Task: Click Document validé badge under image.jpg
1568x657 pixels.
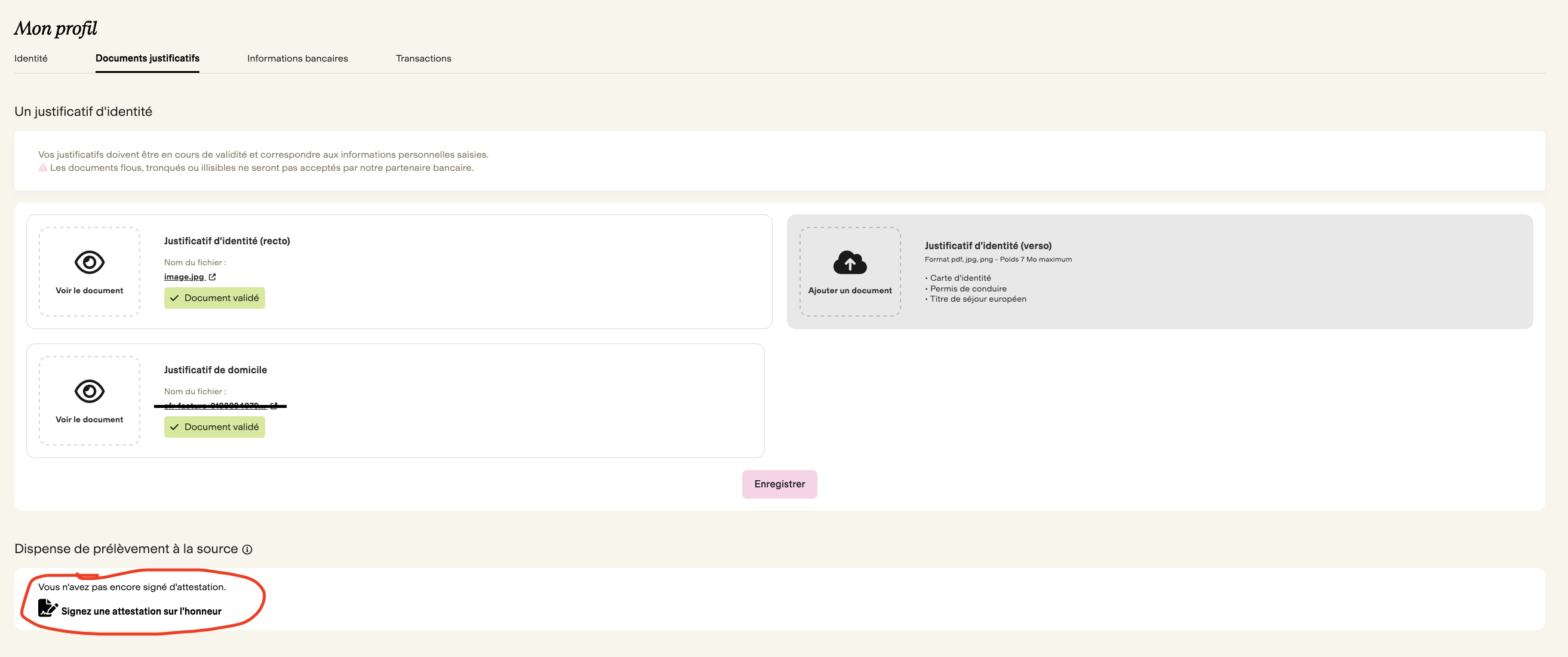Action: pos(214,298)
